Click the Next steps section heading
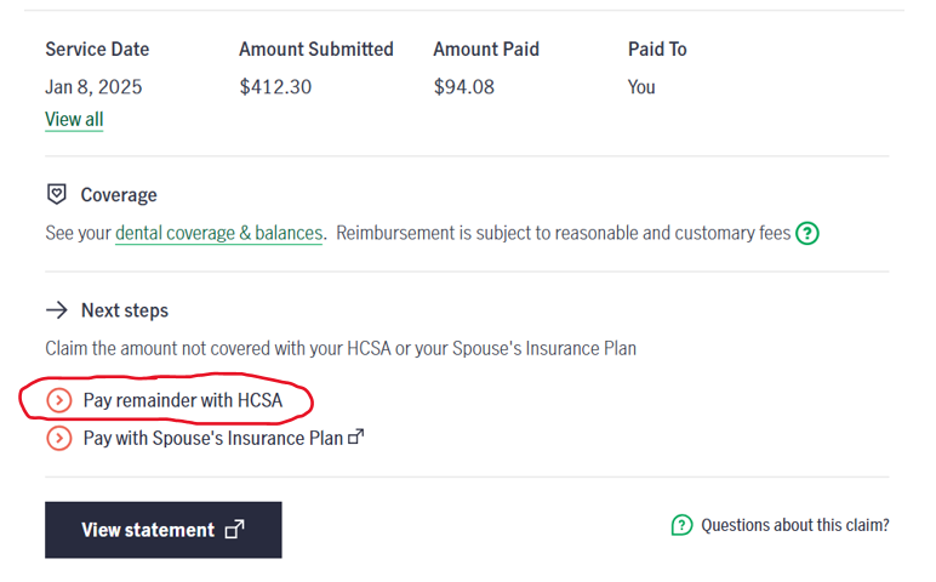This screenshot has height=582, width=936. point(125,310)
